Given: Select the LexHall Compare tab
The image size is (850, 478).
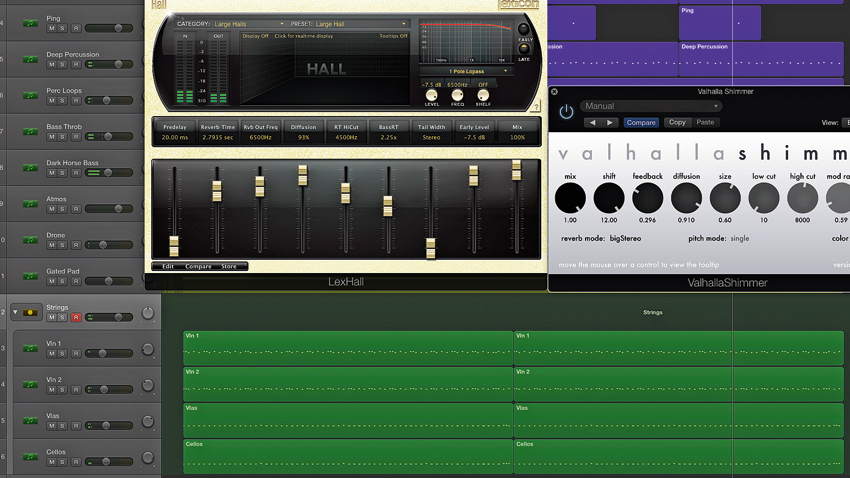Looking at the screenshot, I should [198, 266].
